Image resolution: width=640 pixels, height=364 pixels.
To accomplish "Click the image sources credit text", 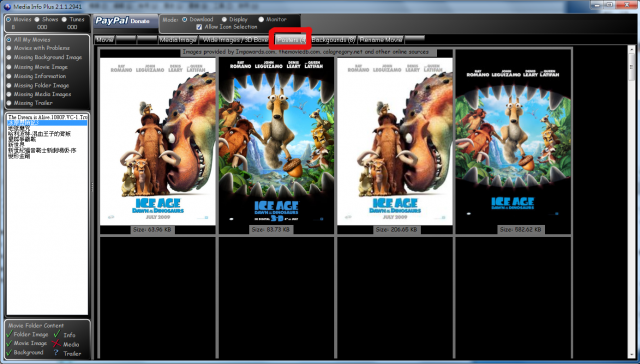I will tap(305, 52).
